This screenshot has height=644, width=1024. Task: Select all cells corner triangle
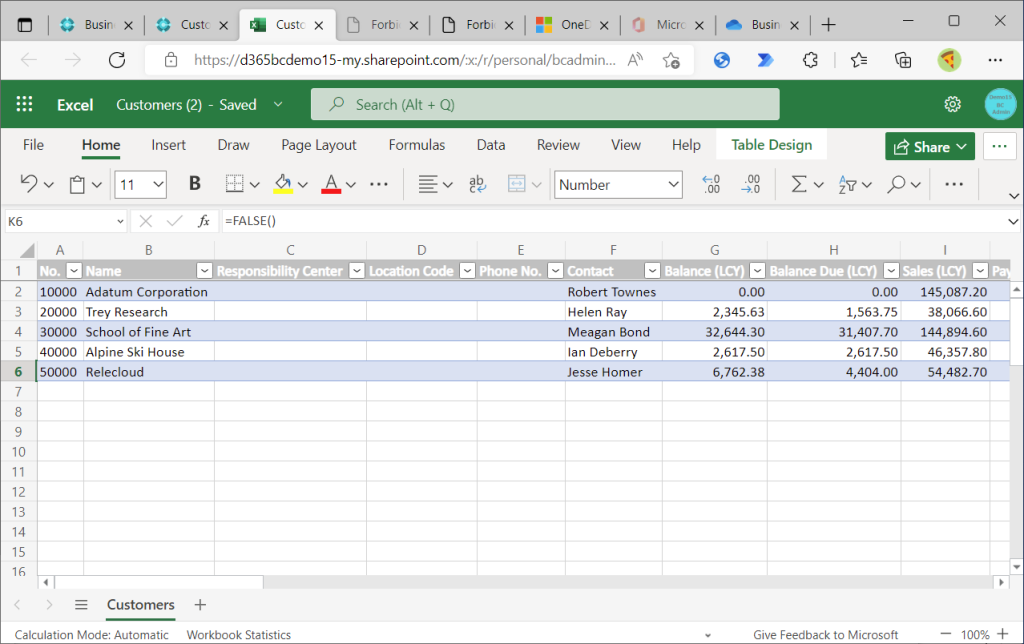[x=27, y=250]
